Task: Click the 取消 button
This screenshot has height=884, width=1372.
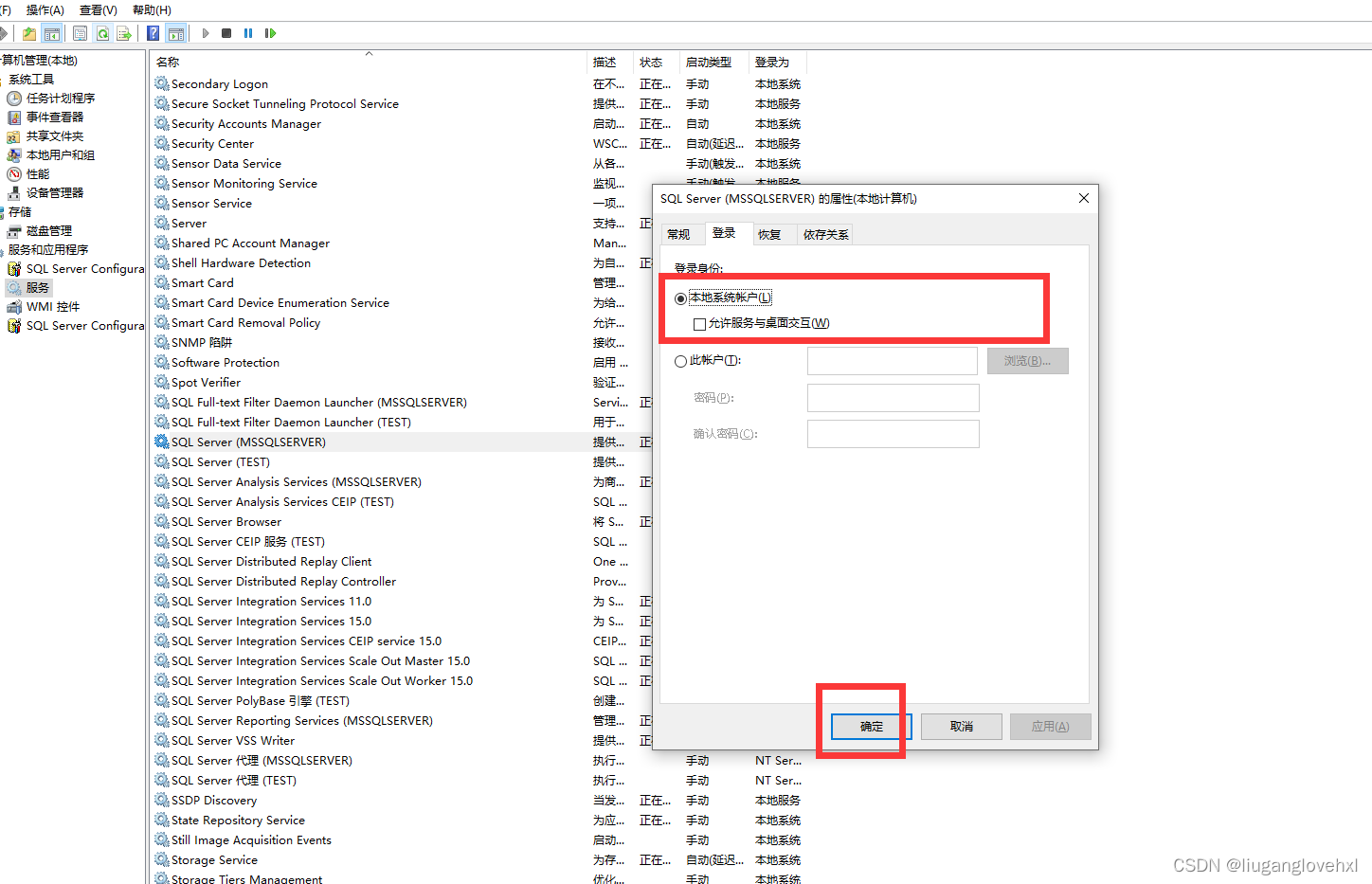Action: 962,727
